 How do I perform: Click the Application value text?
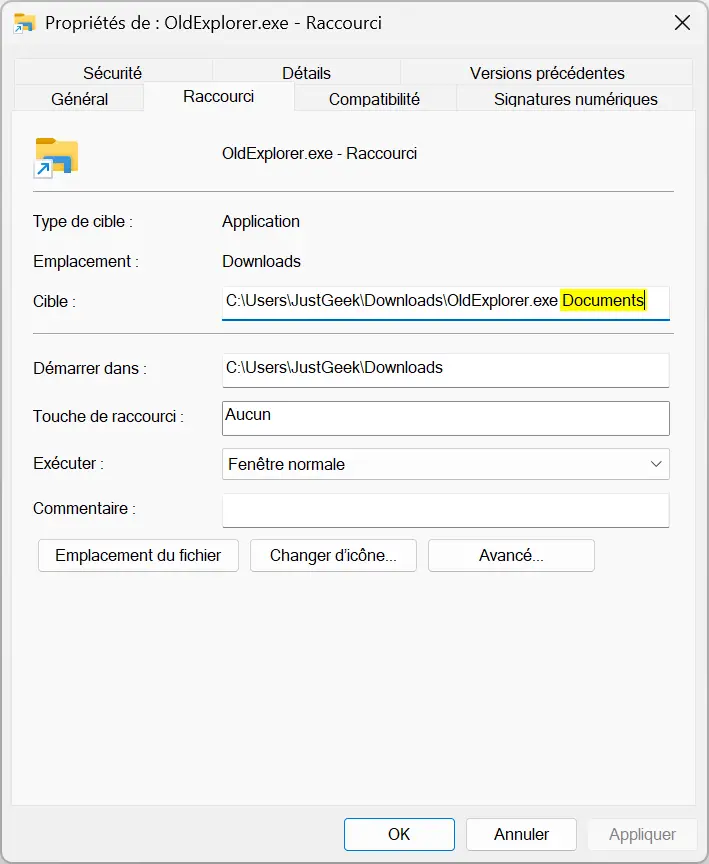(261, 222)
